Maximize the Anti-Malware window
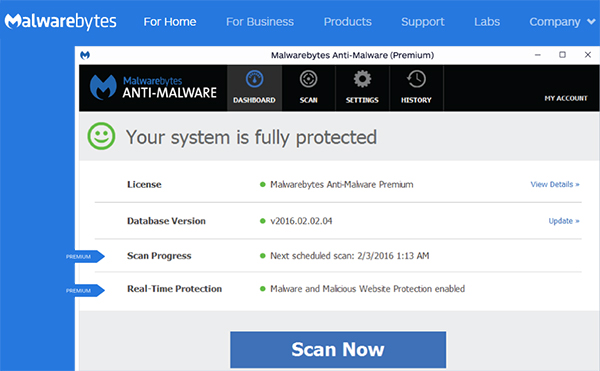The height and width of the screenshot is (371, 600). (562, 55)
